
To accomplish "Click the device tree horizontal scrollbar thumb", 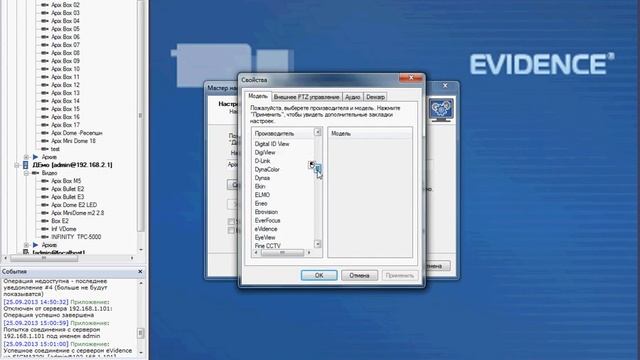I will tap(44, 258).
